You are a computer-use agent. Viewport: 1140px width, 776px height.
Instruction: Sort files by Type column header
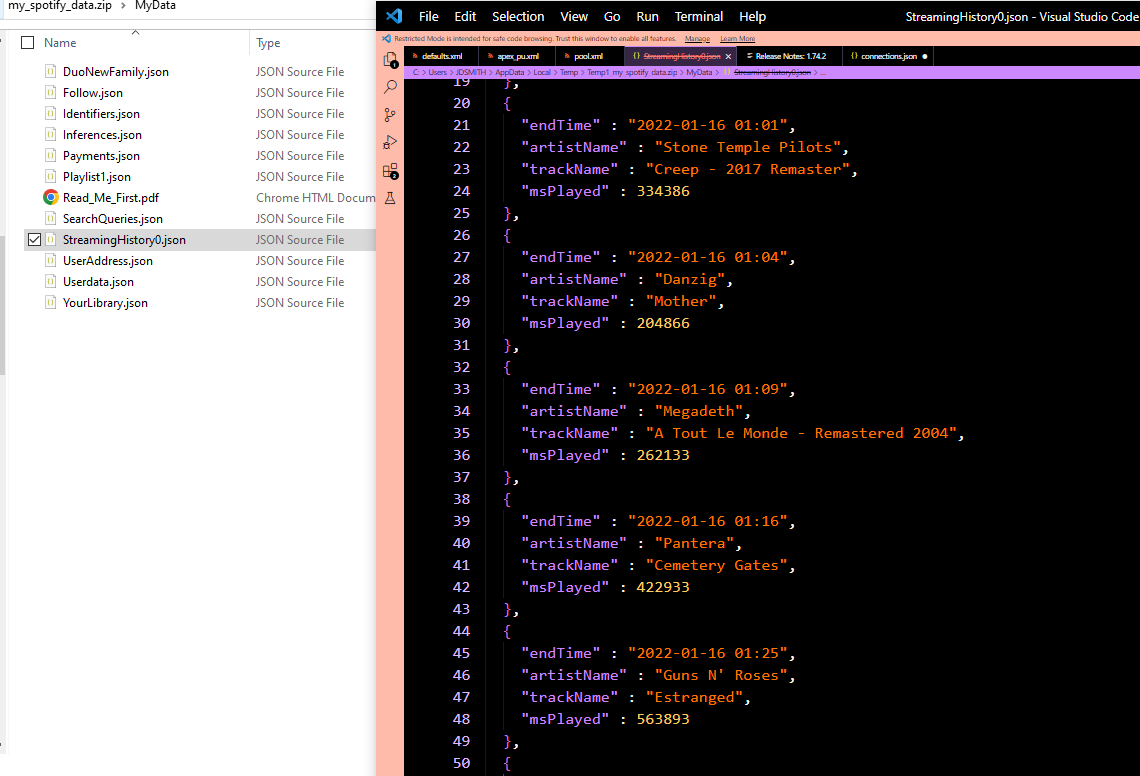pyautogui.click(x=268, y=43)
